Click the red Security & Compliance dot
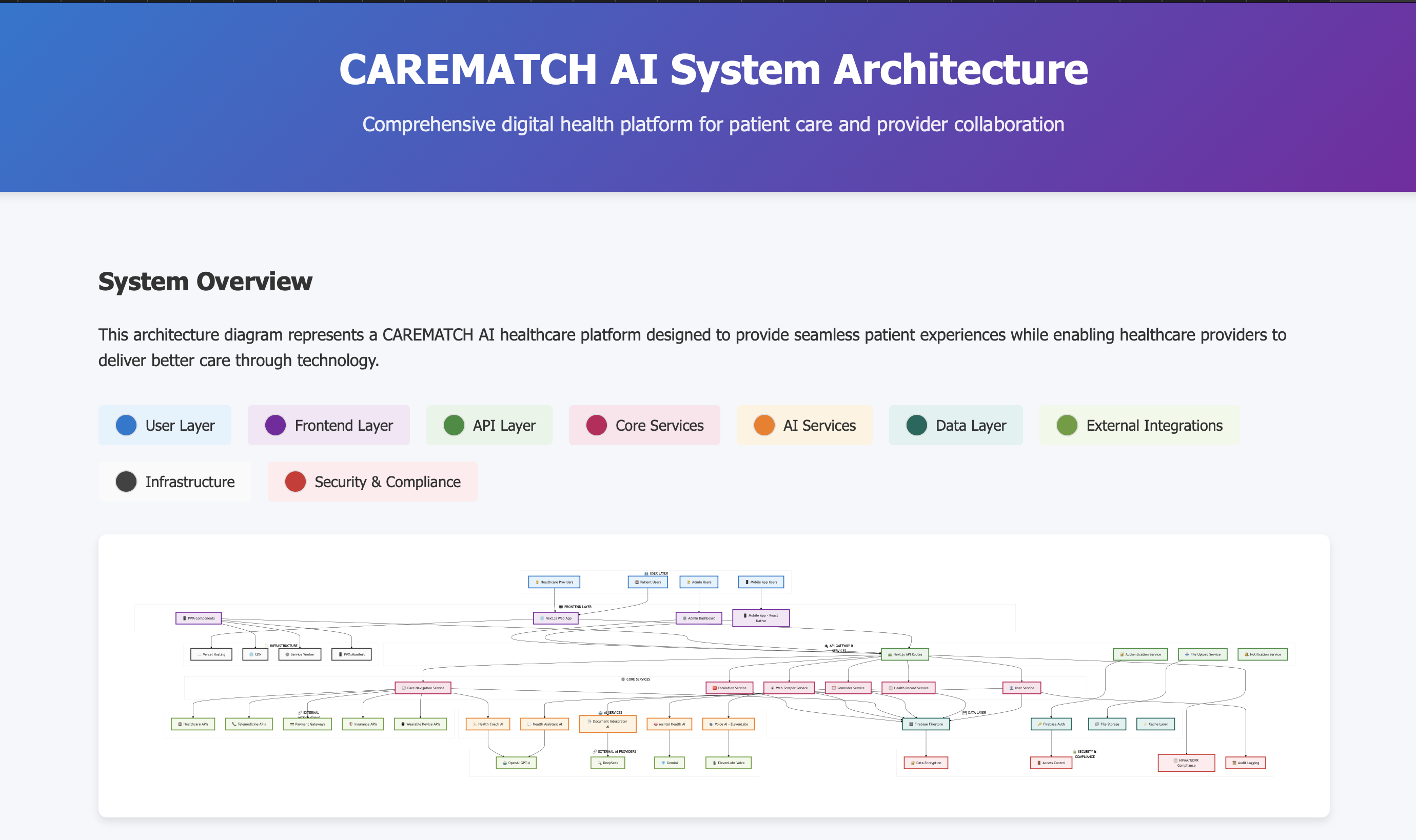This screenshot has height=840, width=1416. point(295,482)
